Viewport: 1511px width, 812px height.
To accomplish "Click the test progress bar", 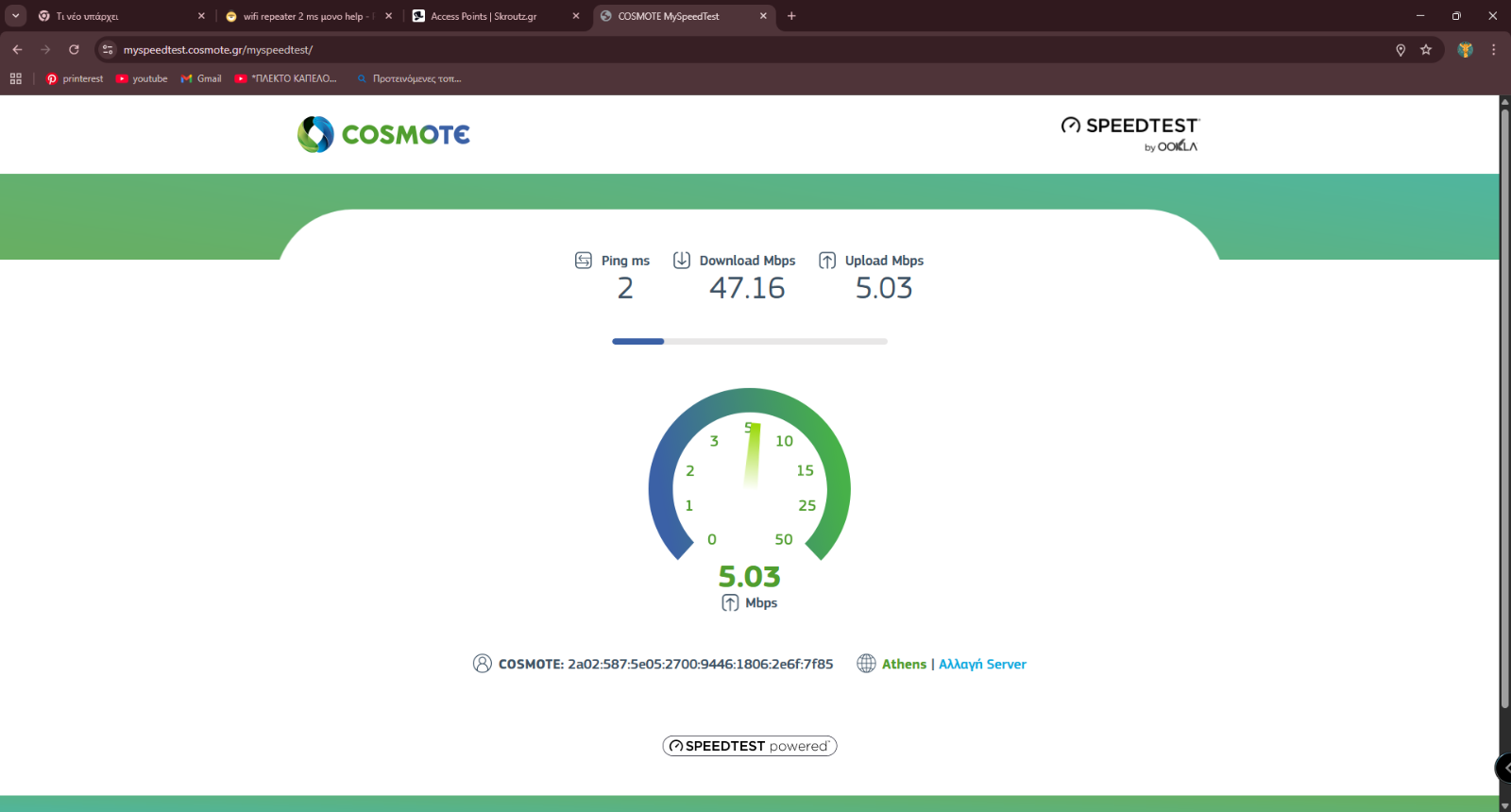I will coord(750,341).
